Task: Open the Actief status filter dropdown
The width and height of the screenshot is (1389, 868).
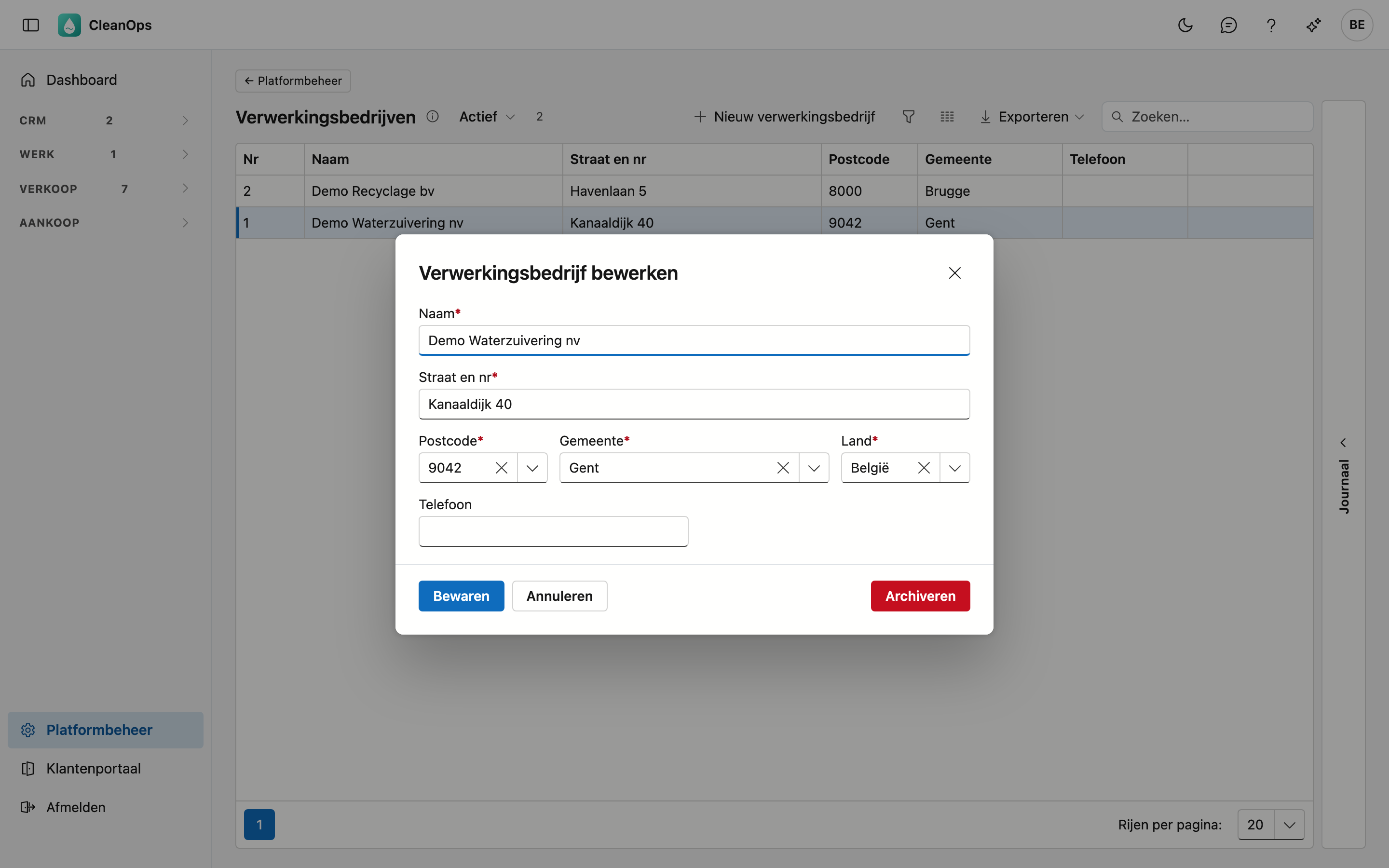Action: (x=487, y=117)
